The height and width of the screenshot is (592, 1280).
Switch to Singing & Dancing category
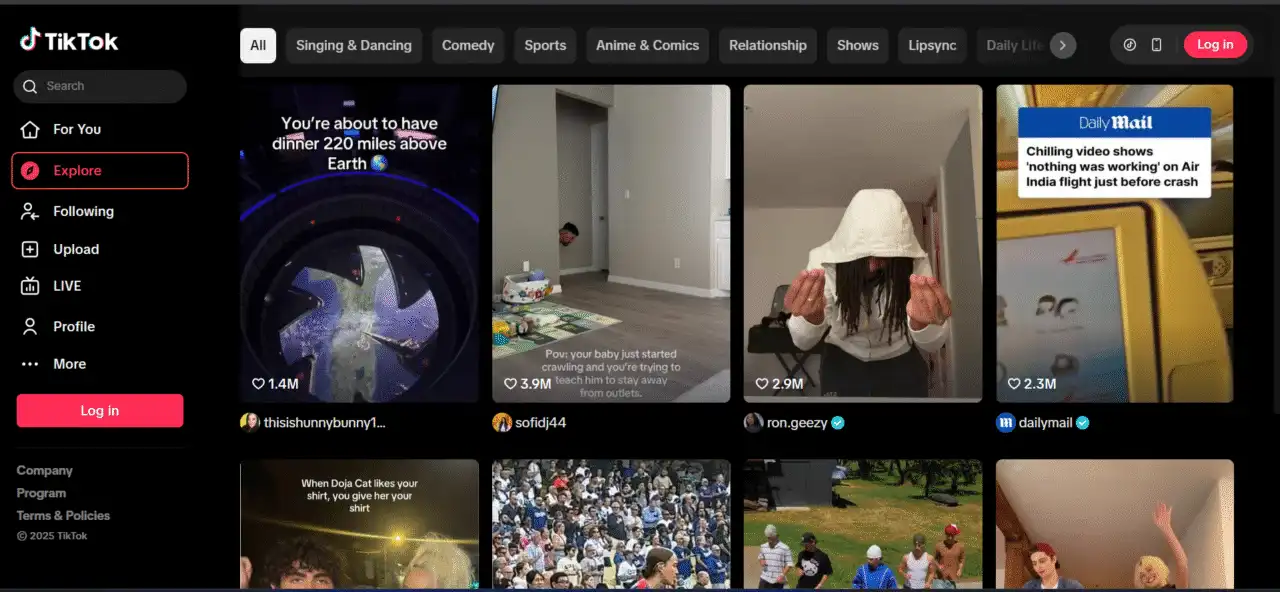coord(354,45)
